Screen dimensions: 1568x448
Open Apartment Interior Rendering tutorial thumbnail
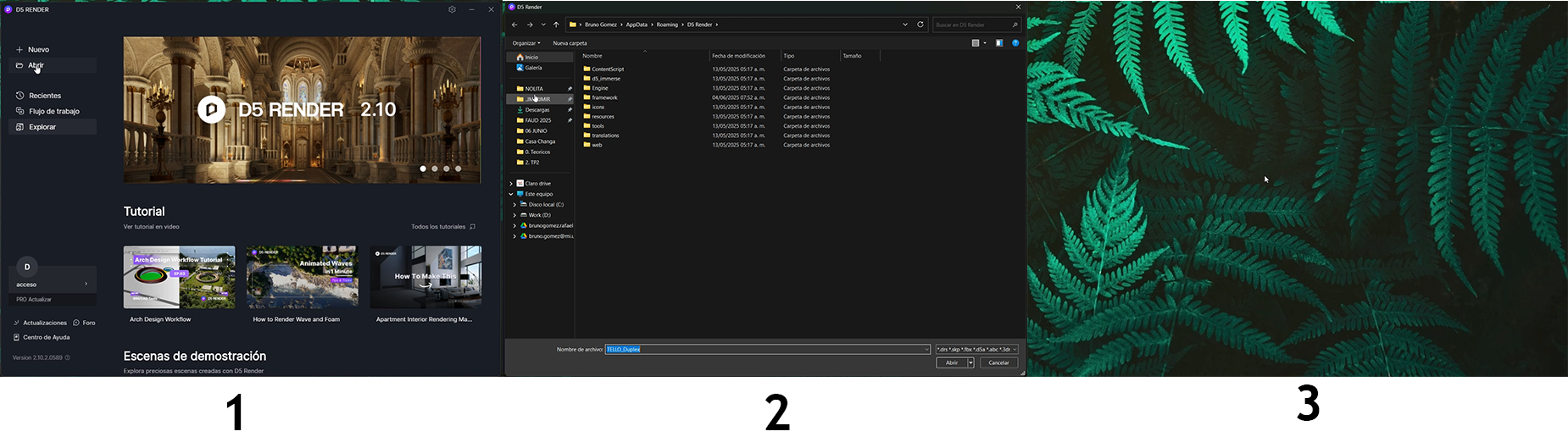(425, 277)
